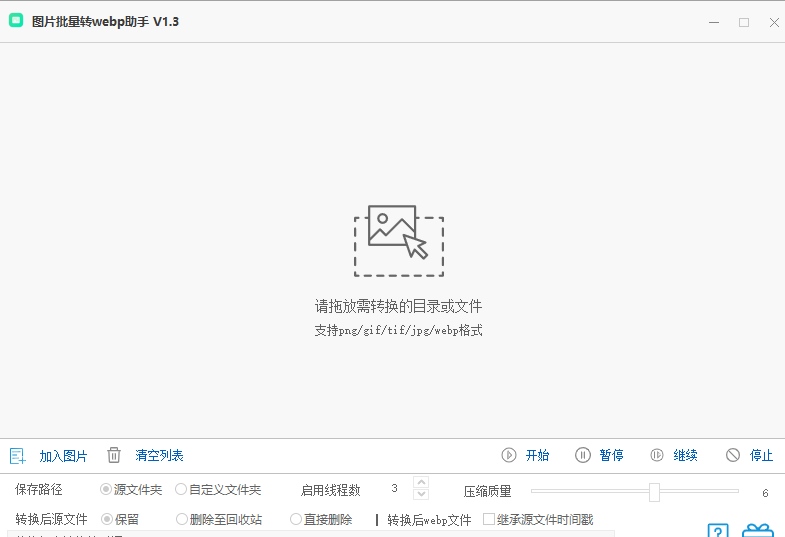The height and width of the screenshot is (537, 785).
Task: Choose 保留 to keep source files
Action: [x=106, y=519]
